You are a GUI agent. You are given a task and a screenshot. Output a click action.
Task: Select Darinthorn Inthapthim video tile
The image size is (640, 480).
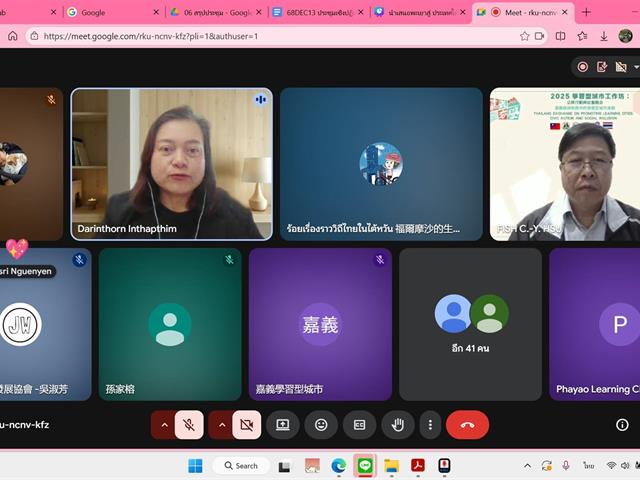171,164
